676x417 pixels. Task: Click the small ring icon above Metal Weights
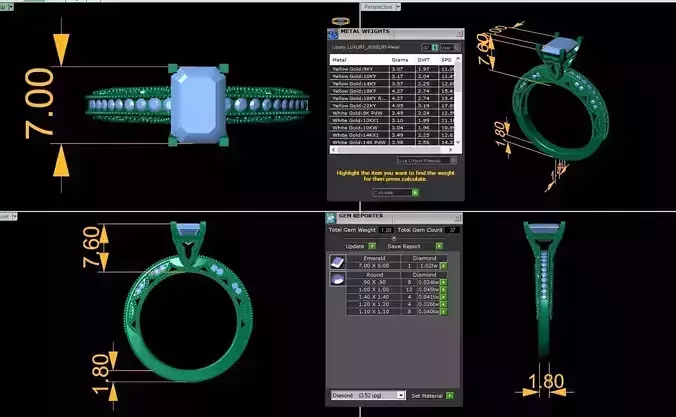pyautogui.click(x=341, y=21)
